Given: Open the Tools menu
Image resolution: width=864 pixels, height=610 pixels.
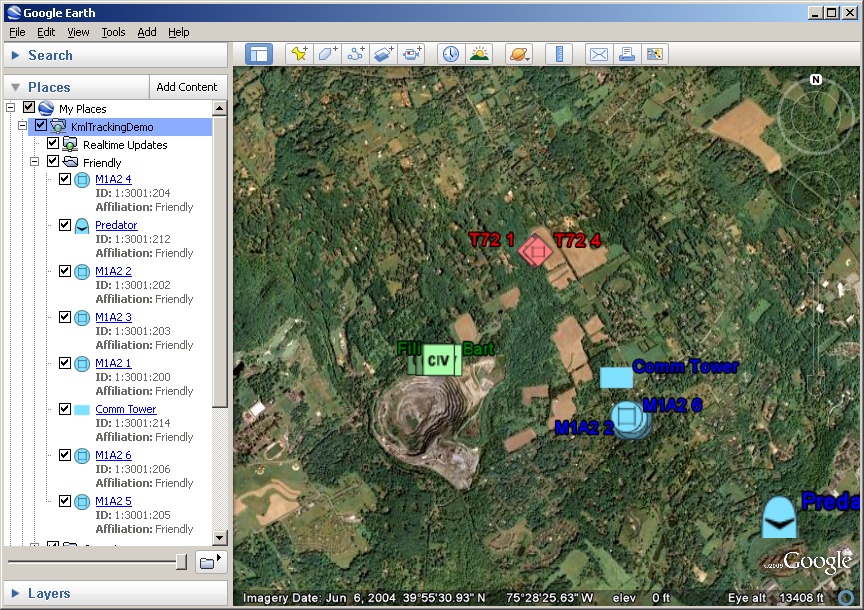Looking at the screenshot, I should point(113,32).
